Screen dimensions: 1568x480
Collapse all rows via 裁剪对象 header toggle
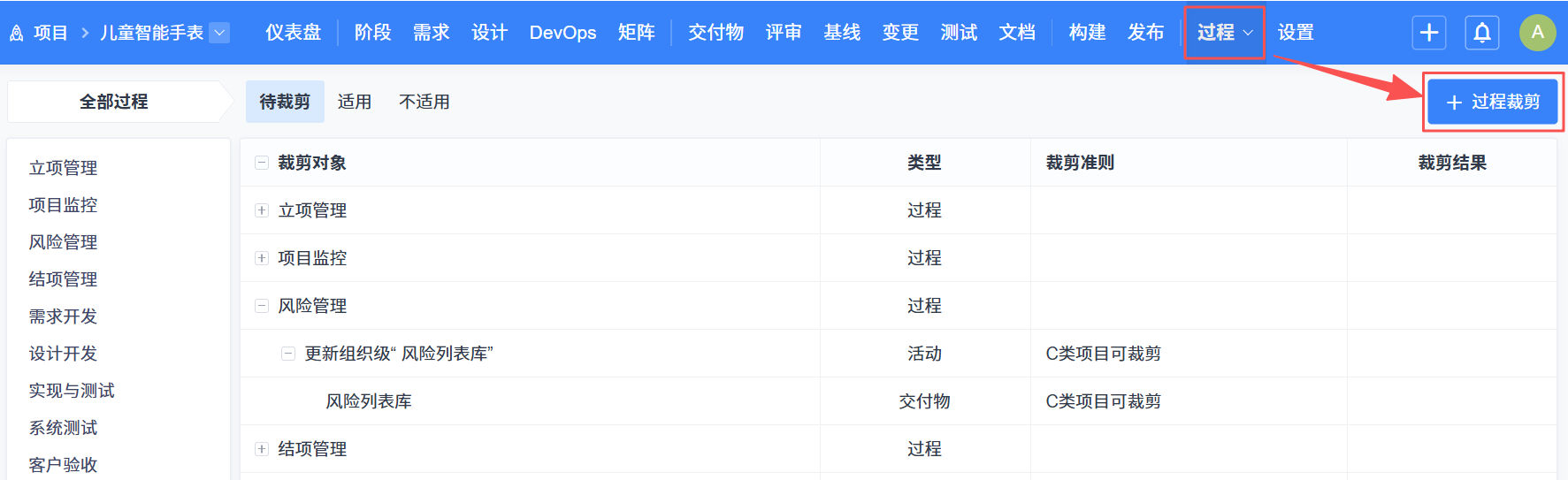(x=262, y=163)
